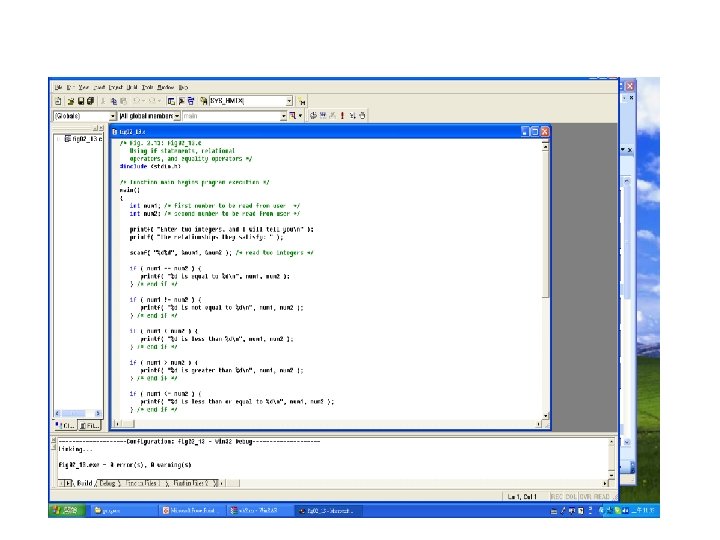
Task: Click the Undo toolbar icon
Action: 137,101
